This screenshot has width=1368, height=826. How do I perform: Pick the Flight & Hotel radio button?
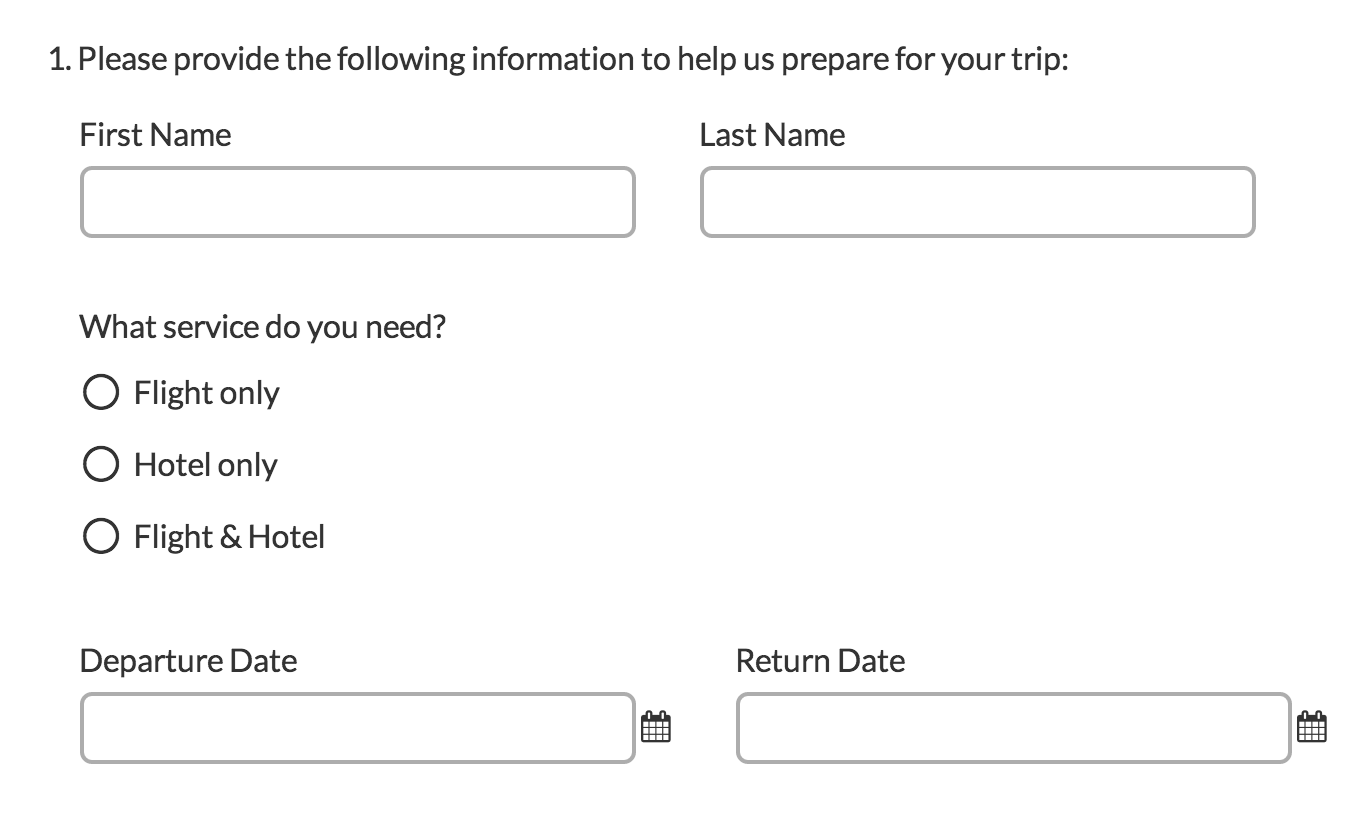[100, 537]
